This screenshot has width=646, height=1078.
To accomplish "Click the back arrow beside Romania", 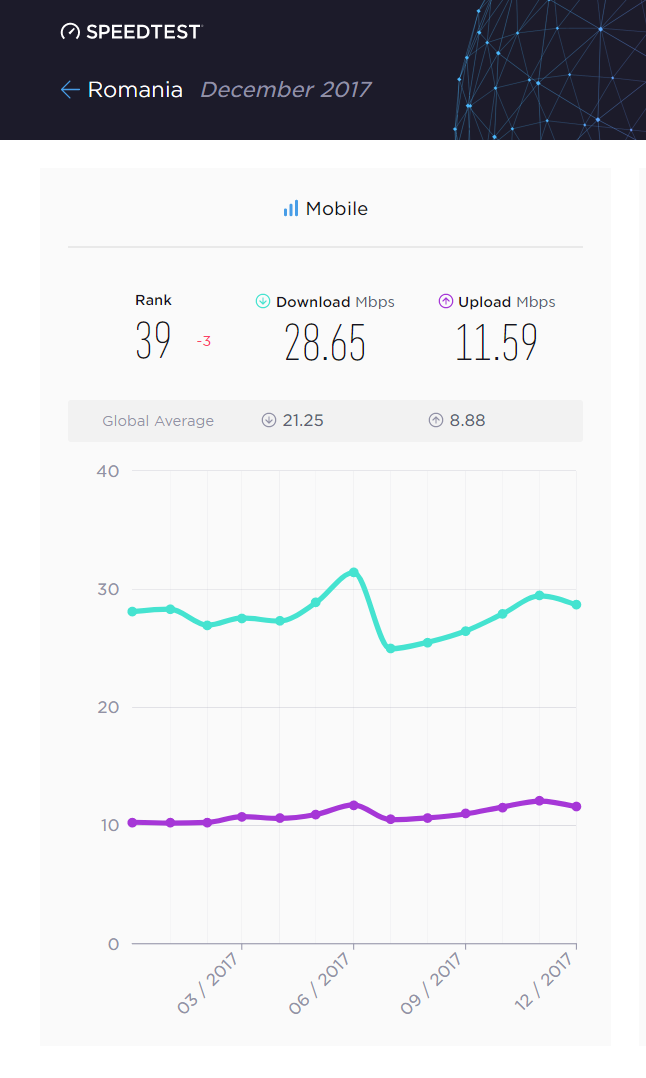I will coord(70,90).
